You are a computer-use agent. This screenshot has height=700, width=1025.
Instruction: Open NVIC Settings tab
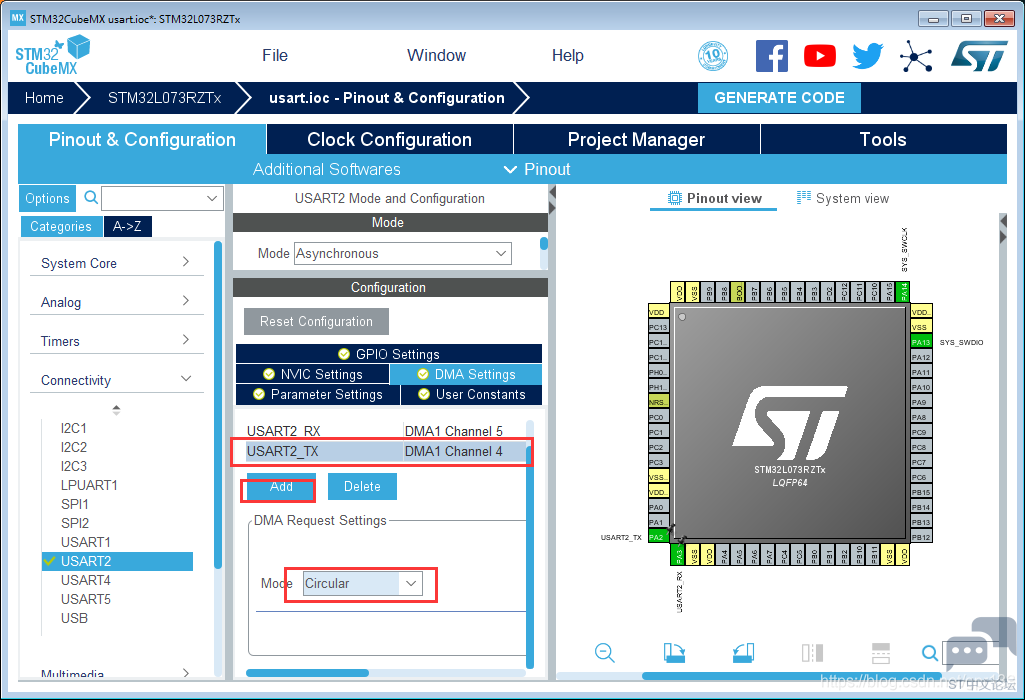(312, 374)
